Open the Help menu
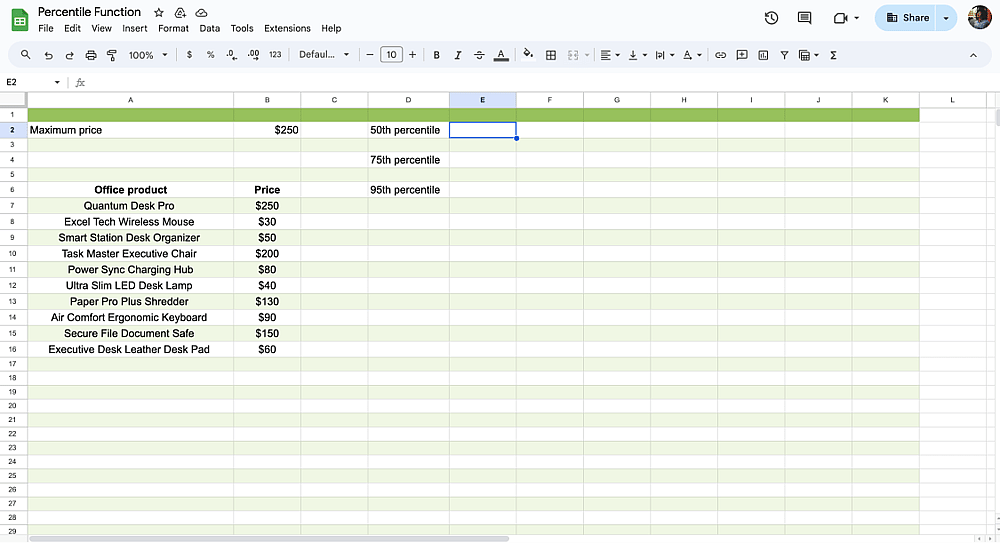This screenshot has height=543, width=1000. (331, 29)
